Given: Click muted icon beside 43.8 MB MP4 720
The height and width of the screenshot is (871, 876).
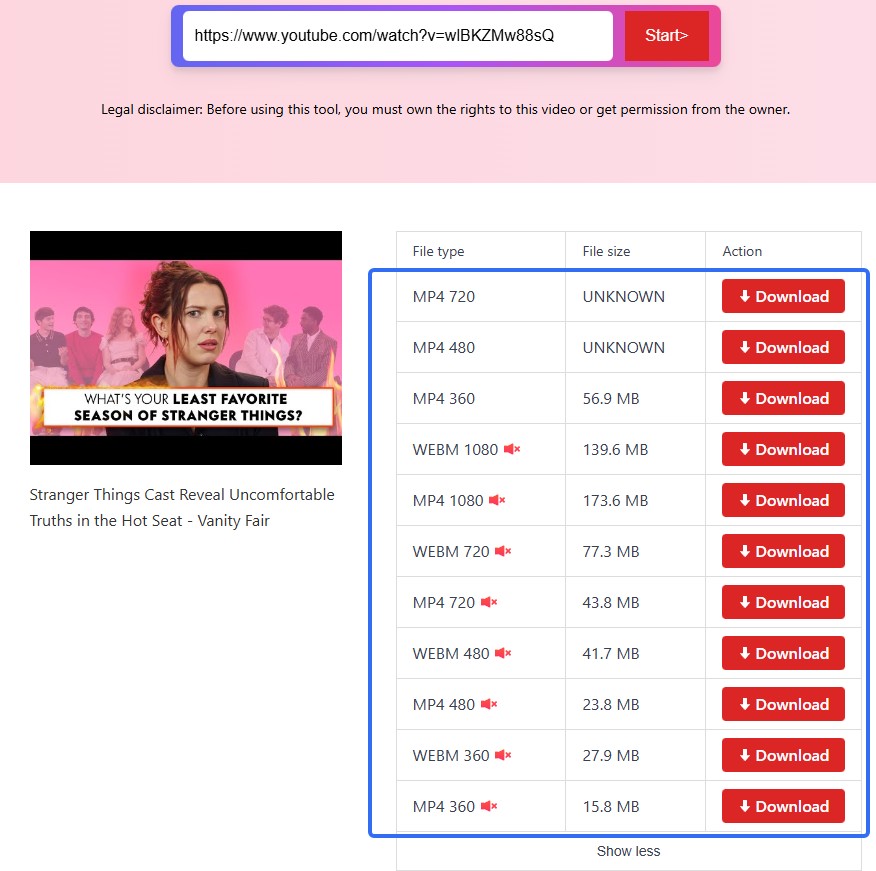Looking at the screenshot, I should pos(489,603).
